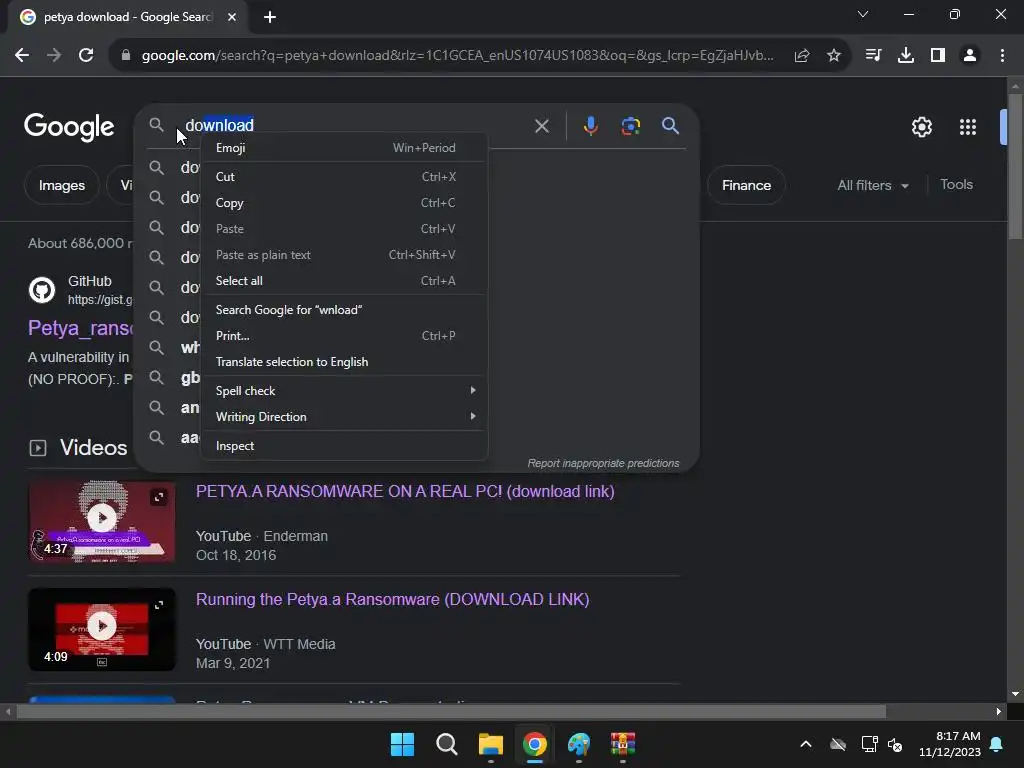
Task: Open the Petya_ranso GitHub result title
Action: click(80, 328)
